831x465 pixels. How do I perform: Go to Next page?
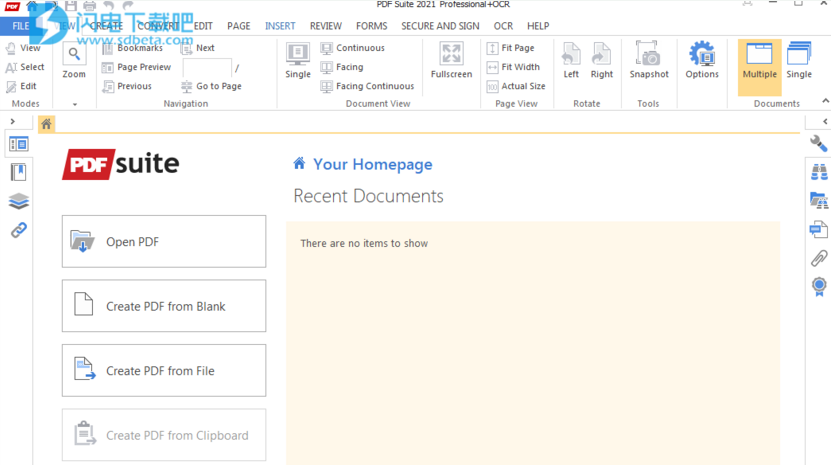click(x=198, y=48)
